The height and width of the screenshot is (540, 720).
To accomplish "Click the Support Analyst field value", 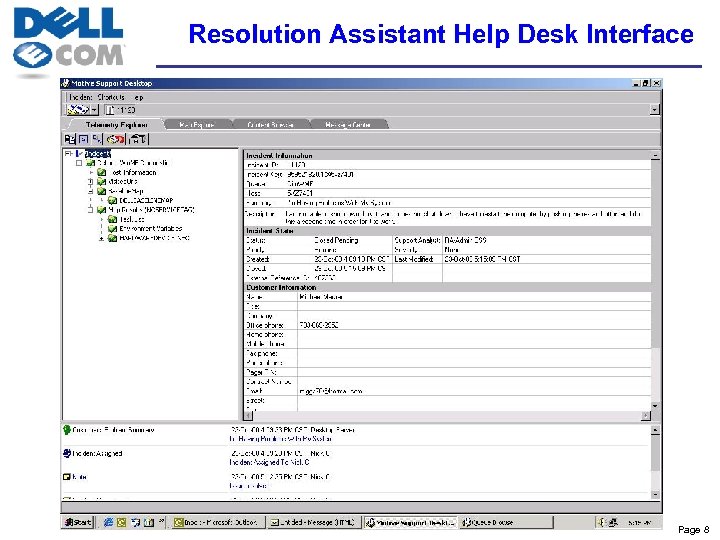I will pos(465,240).
